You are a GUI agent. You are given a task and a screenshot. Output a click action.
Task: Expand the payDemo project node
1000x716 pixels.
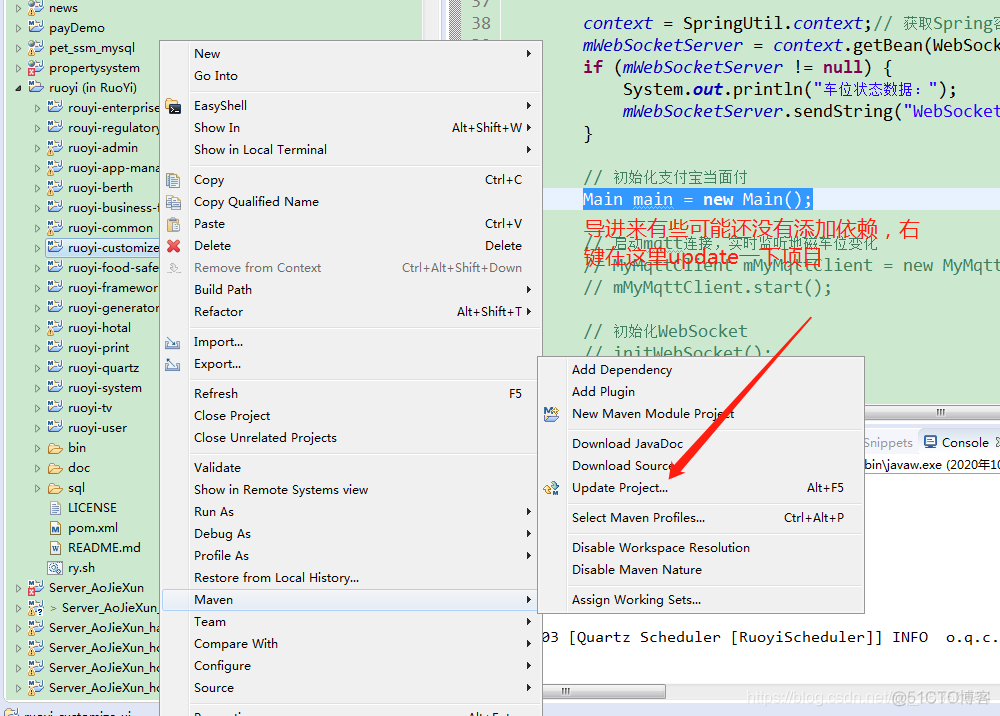point(18,28)
